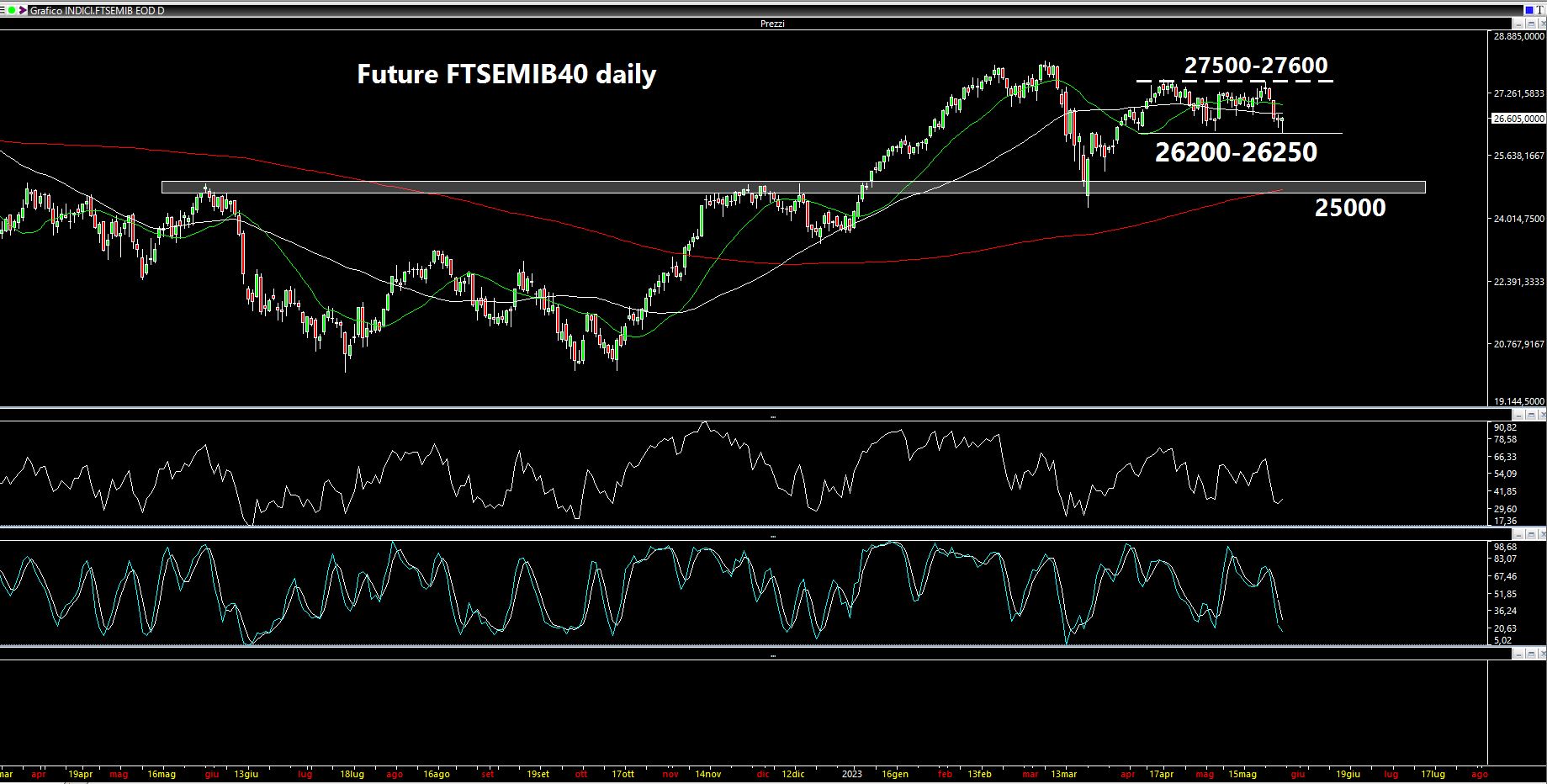Click the 25.638,1667 price axis value

(1519, 156)
